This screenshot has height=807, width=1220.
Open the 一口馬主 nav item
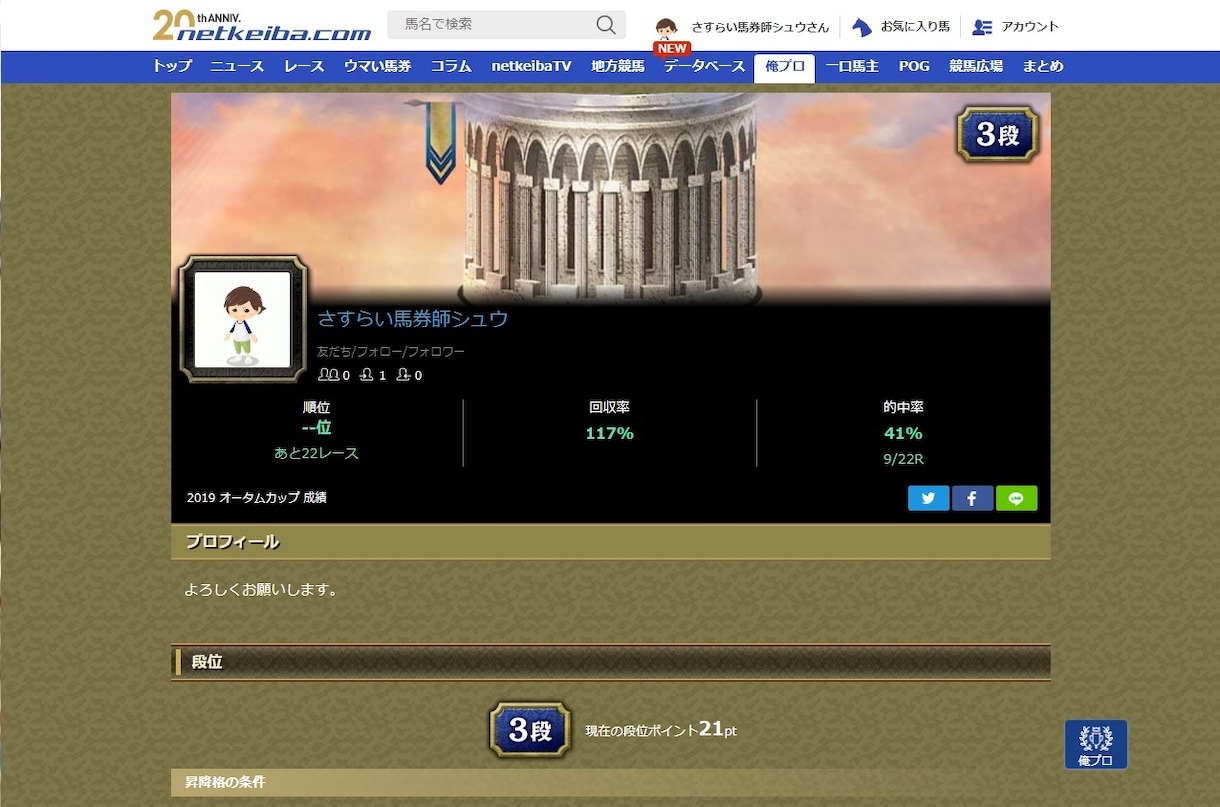pyautogui.click(x=852, y=66)
